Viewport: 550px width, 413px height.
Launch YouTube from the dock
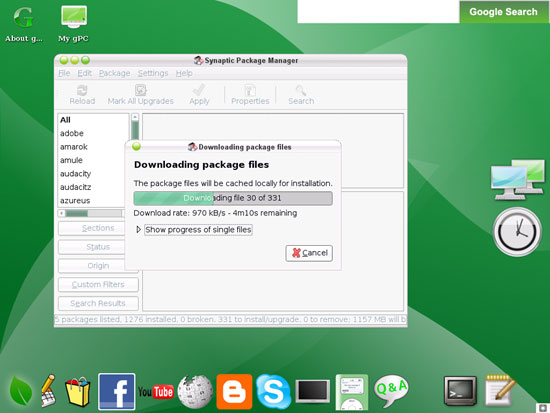point(156,392)
